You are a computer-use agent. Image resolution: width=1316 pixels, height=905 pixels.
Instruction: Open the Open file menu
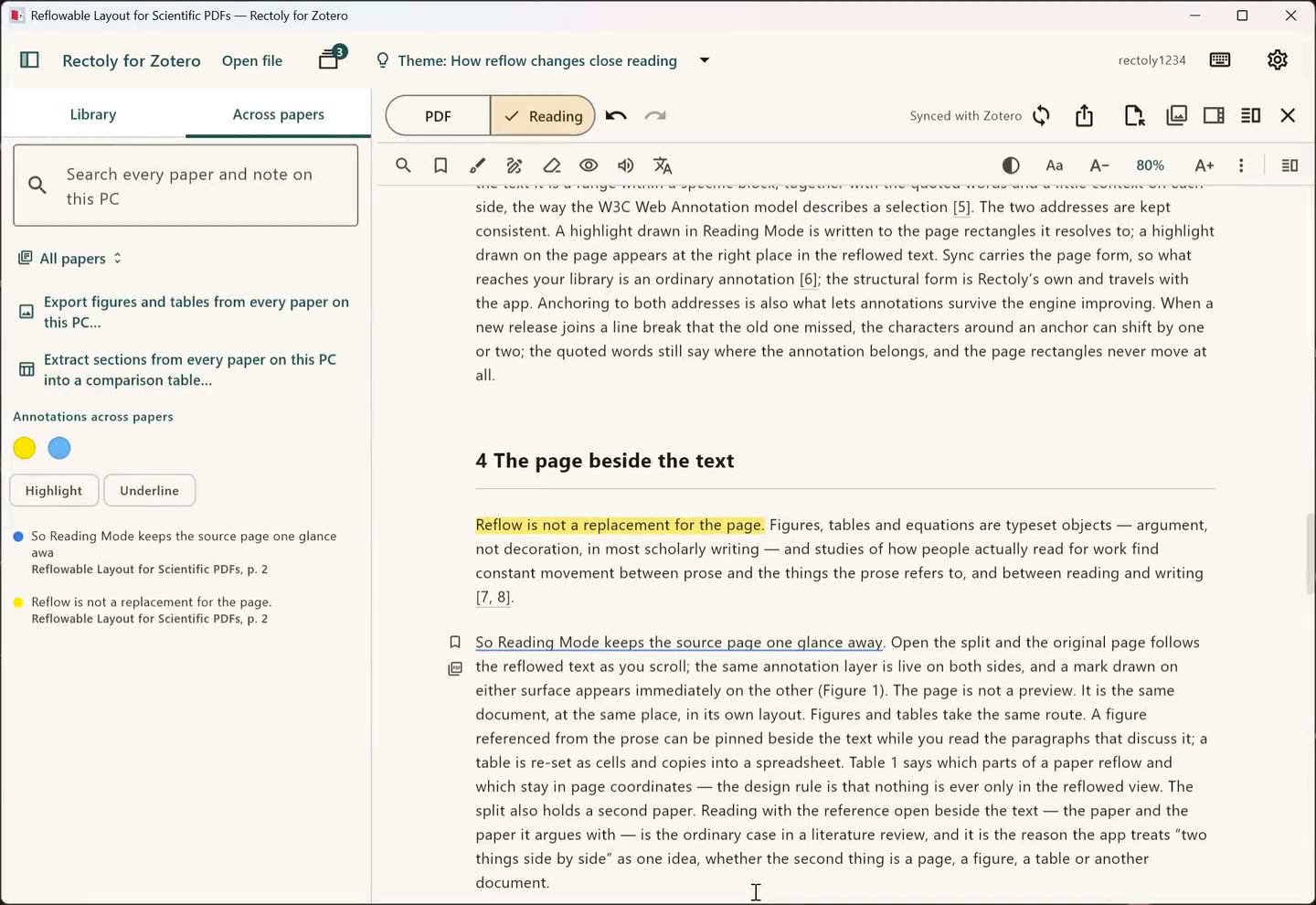(252, 60)
